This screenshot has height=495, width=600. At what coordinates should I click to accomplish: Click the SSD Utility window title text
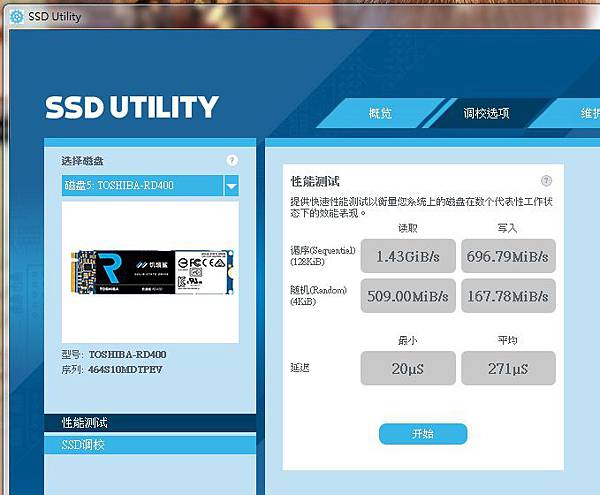[x=55, y=16]
